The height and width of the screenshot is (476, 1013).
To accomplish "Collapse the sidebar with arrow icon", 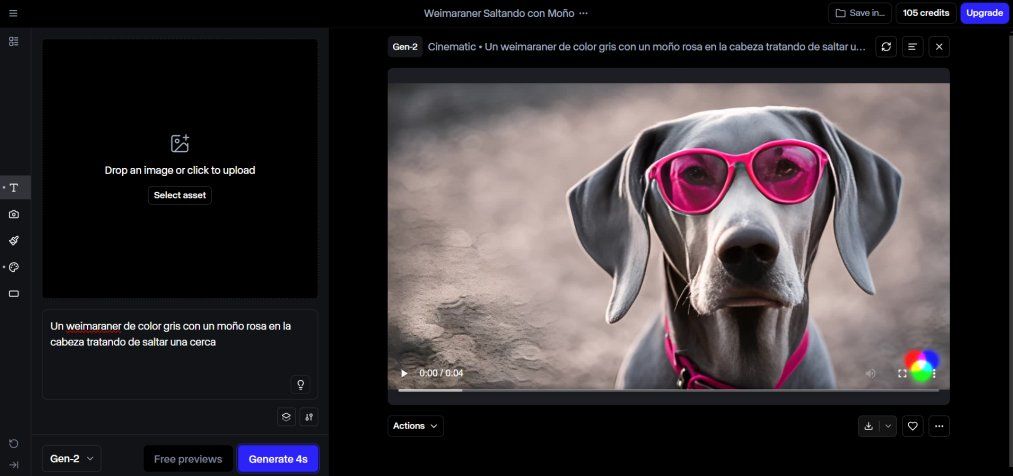I will [x=14, y=464].
